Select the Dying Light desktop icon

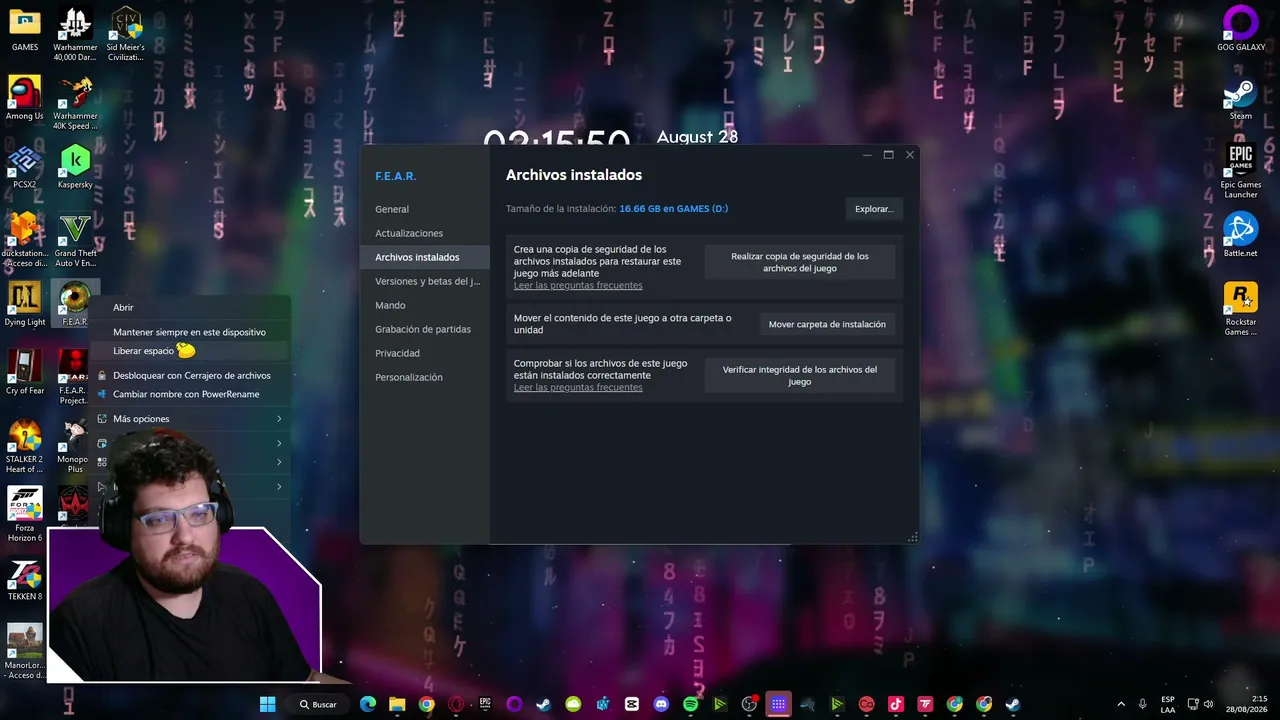tap(25, 304)
